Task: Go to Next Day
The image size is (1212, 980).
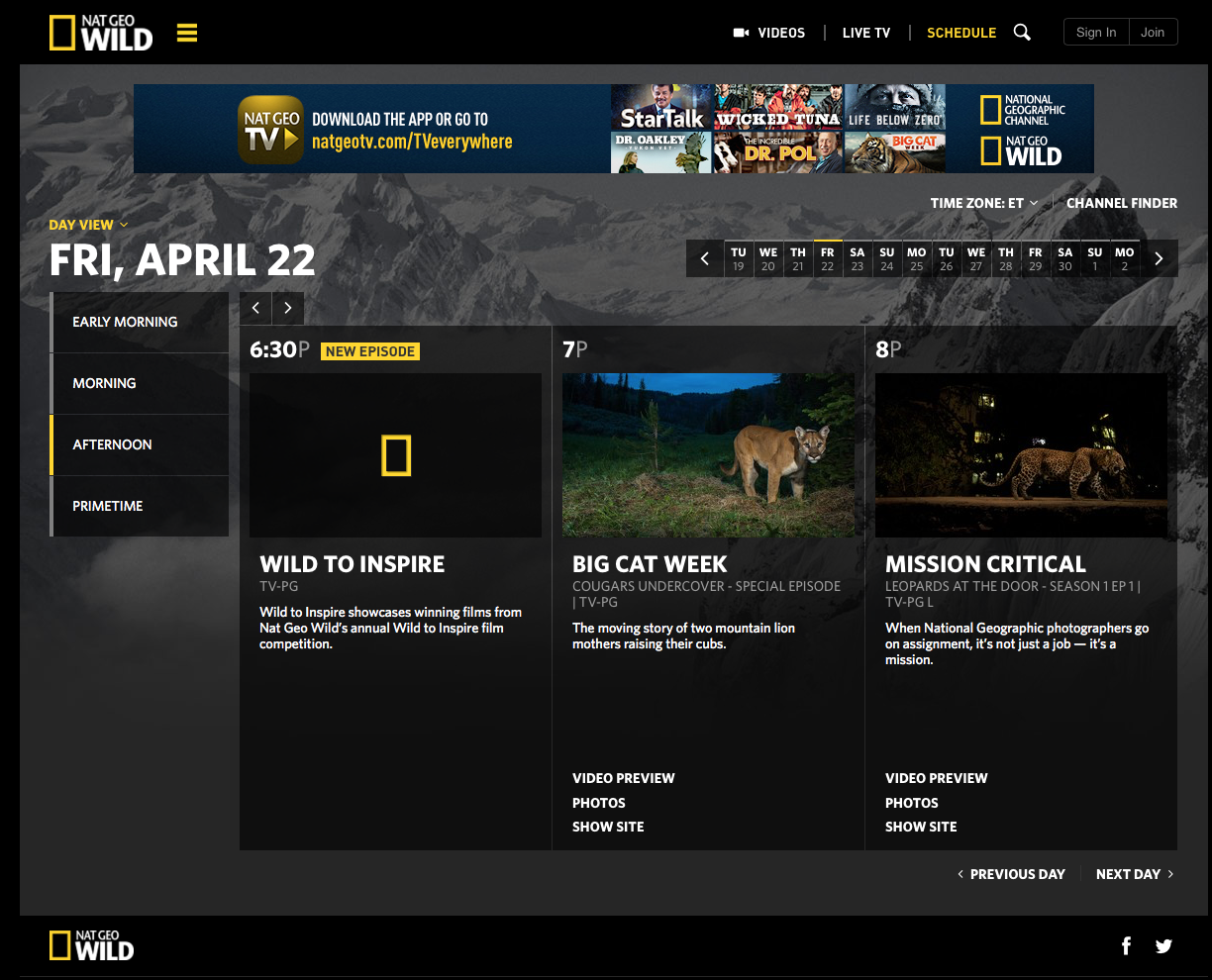Action: click(x=1135, y=874)
